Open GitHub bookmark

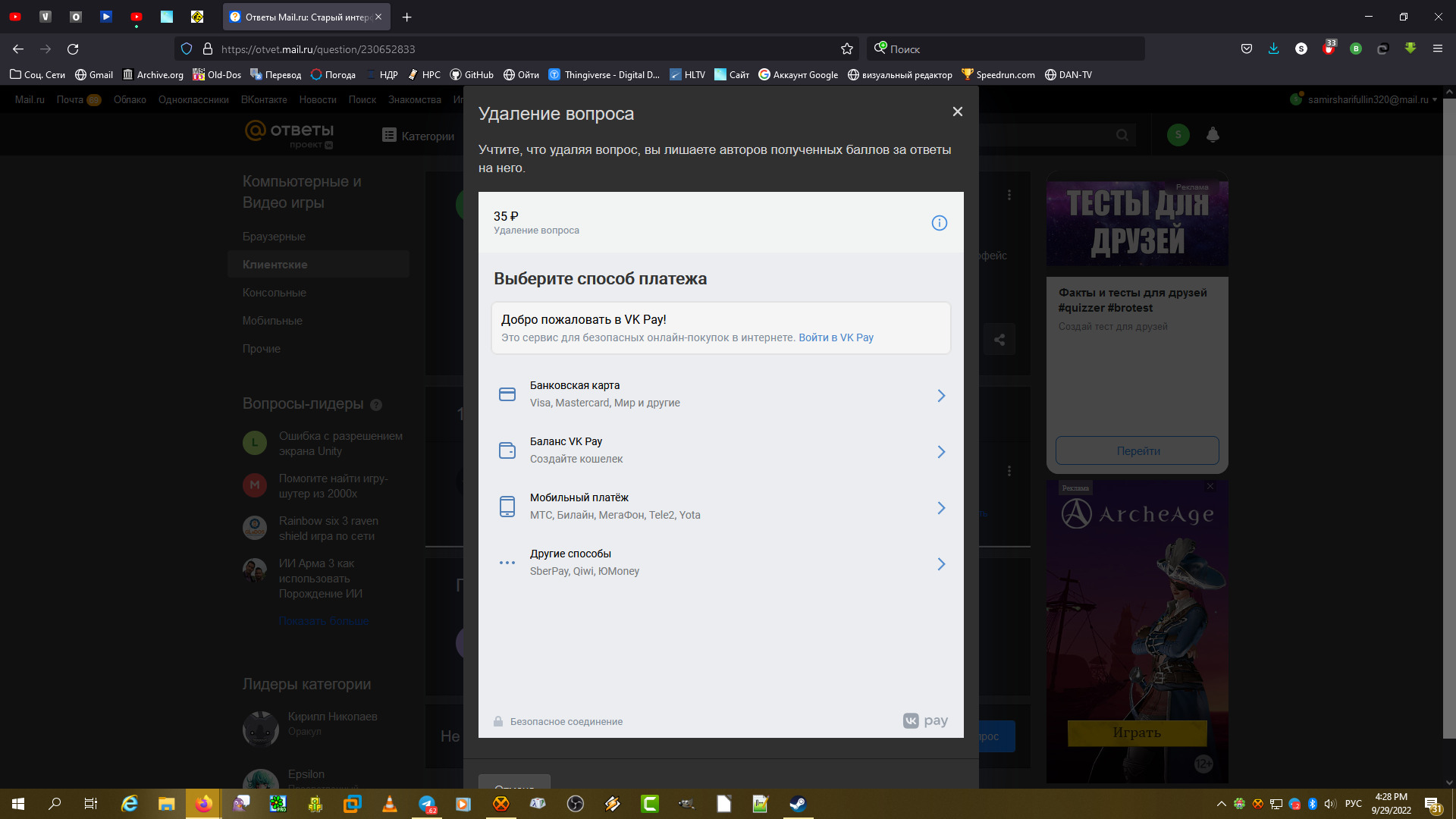point(472,74)
